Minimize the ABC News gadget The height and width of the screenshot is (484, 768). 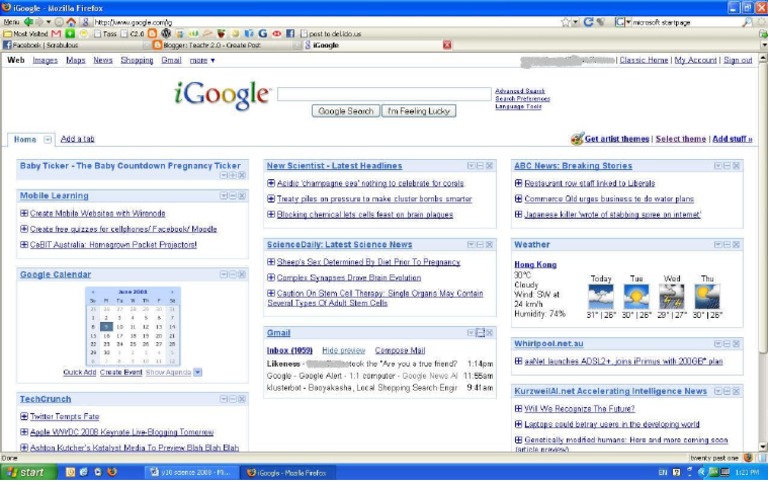pos(727,166)
